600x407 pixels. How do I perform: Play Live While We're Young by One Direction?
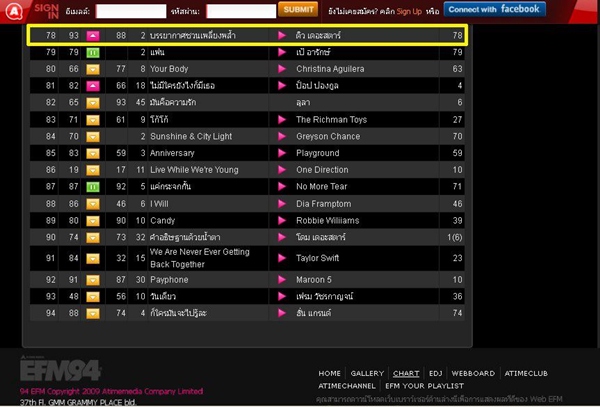pos(282,170)
